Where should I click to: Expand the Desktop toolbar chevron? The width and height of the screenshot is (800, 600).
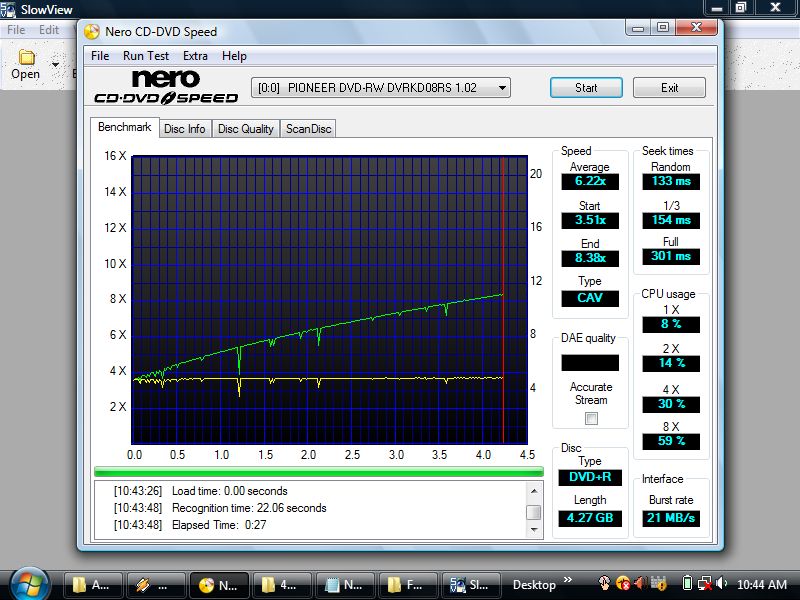click(568, 580)
